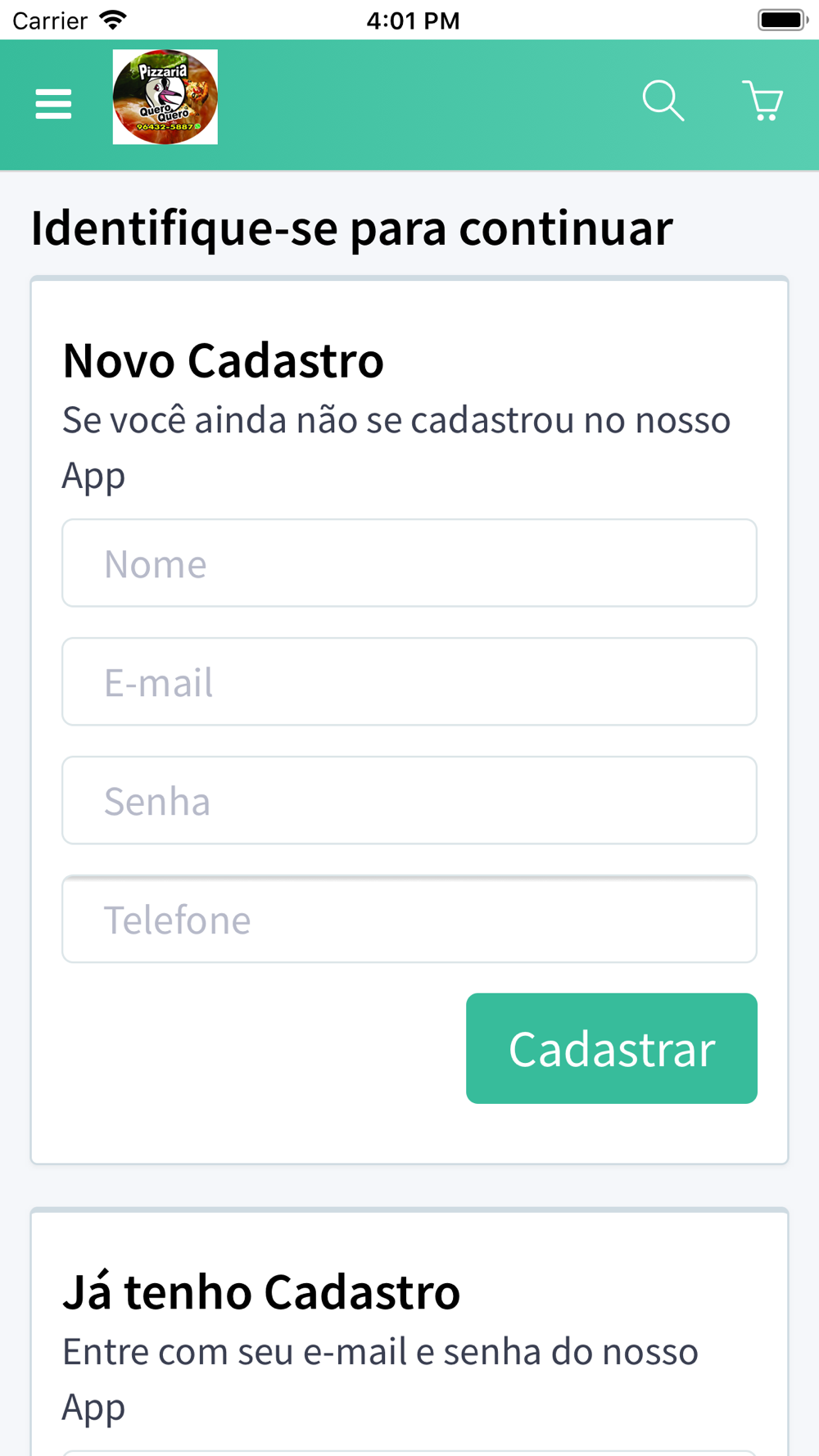This screenshot has width=819, height=1456.
Task: Tap the Novo Cadastro heading
Action: click(x=223, y=360)
